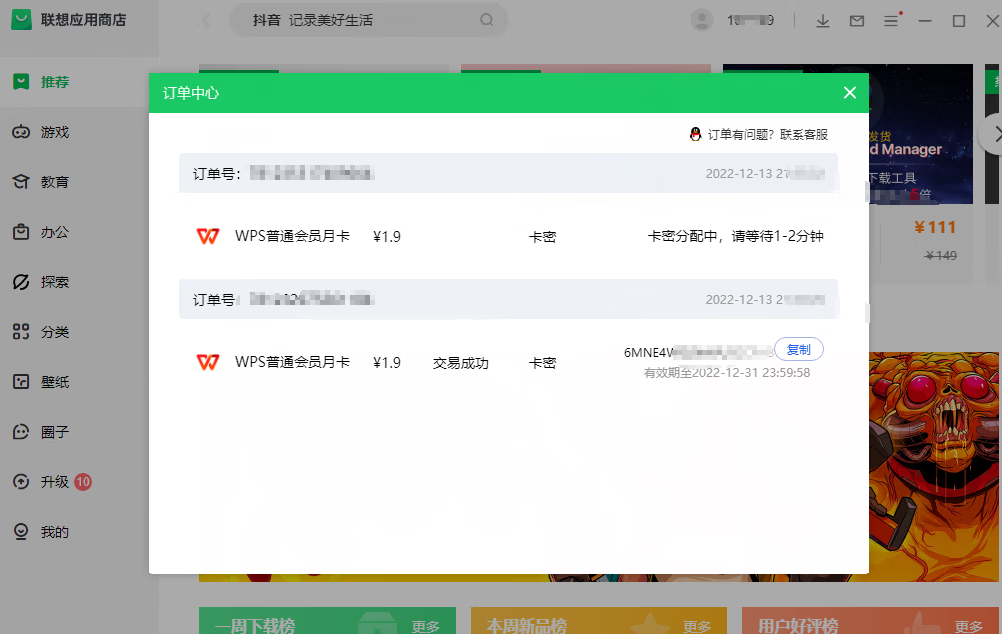Go to 游戏 games section
The height and width of the screenshot is (634, 1002).
pyautogui.click(x=55, y=132)
